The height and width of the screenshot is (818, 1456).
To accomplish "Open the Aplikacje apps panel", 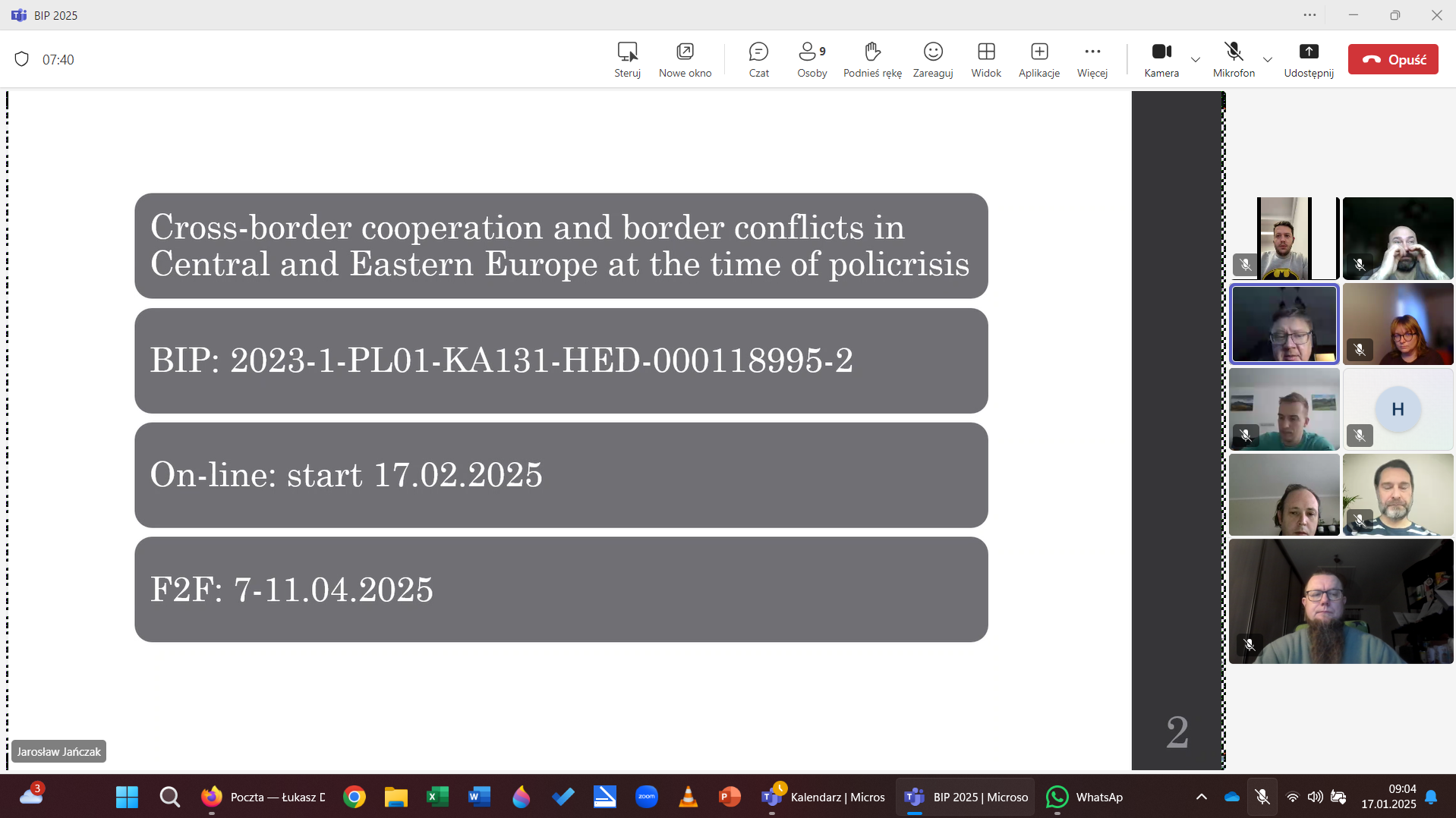I will coord(1038,59).
